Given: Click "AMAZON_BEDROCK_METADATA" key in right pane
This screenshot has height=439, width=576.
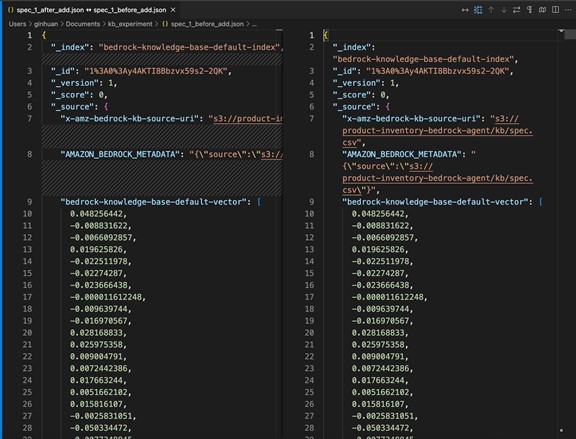Looking at the screenshot, I should [x=402, y=154].
